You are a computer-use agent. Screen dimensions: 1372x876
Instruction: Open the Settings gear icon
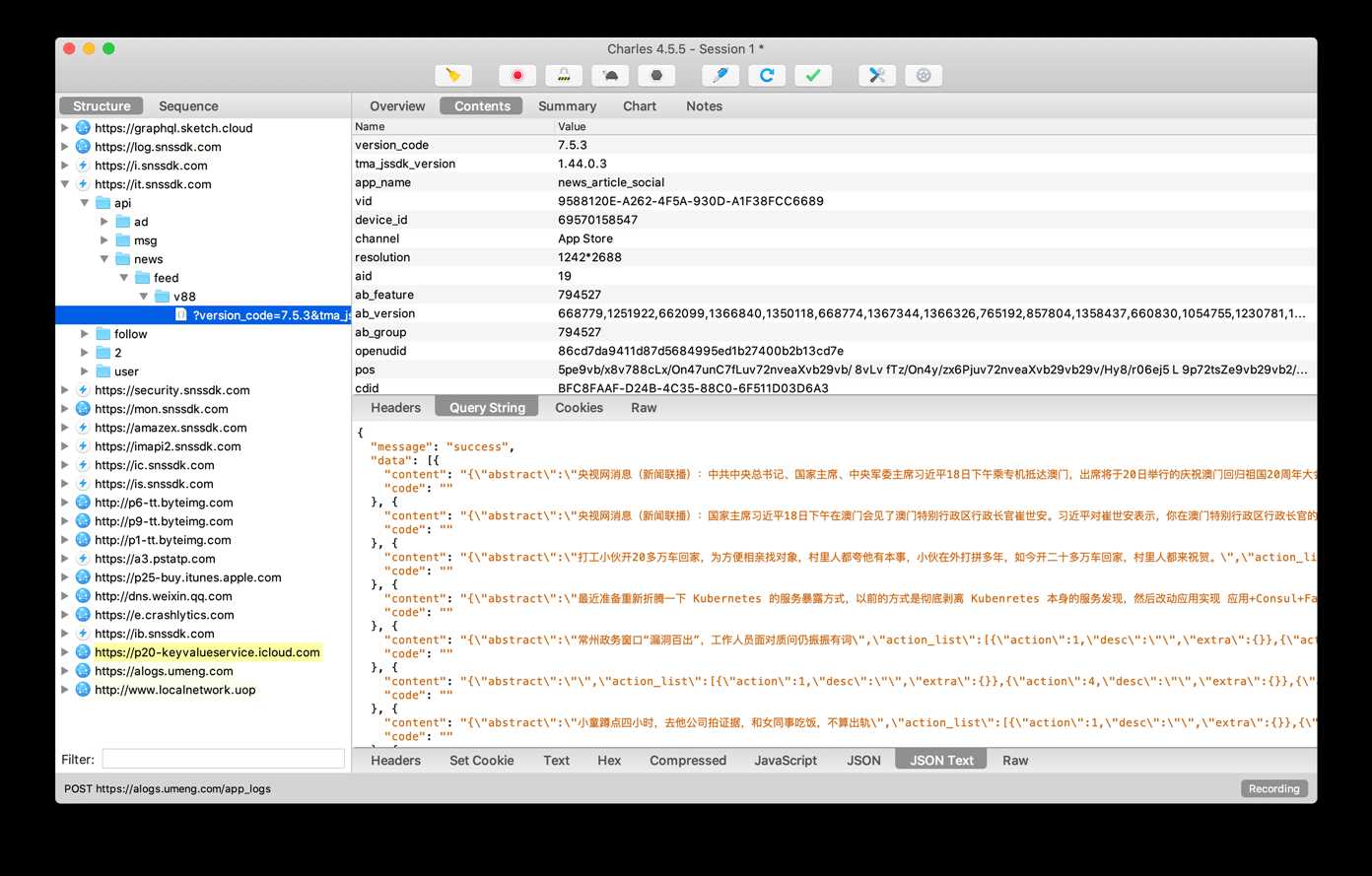click(924, 76)
